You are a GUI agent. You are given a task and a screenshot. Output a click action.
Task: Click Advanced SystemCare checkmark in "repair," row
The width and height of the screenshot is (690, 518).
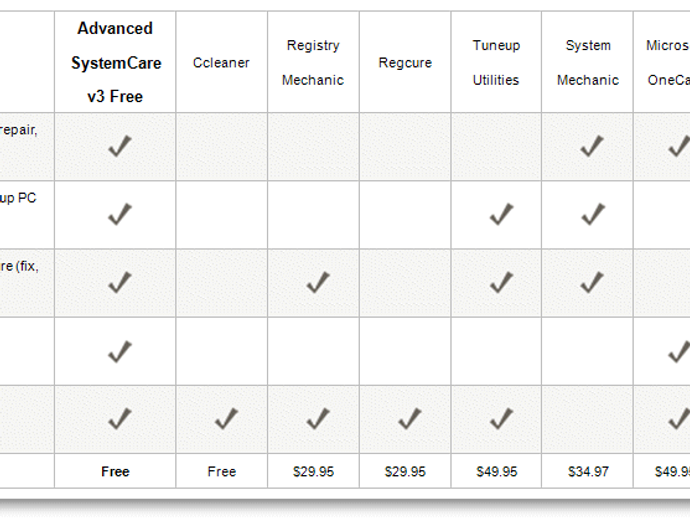(x=120, y=147)
